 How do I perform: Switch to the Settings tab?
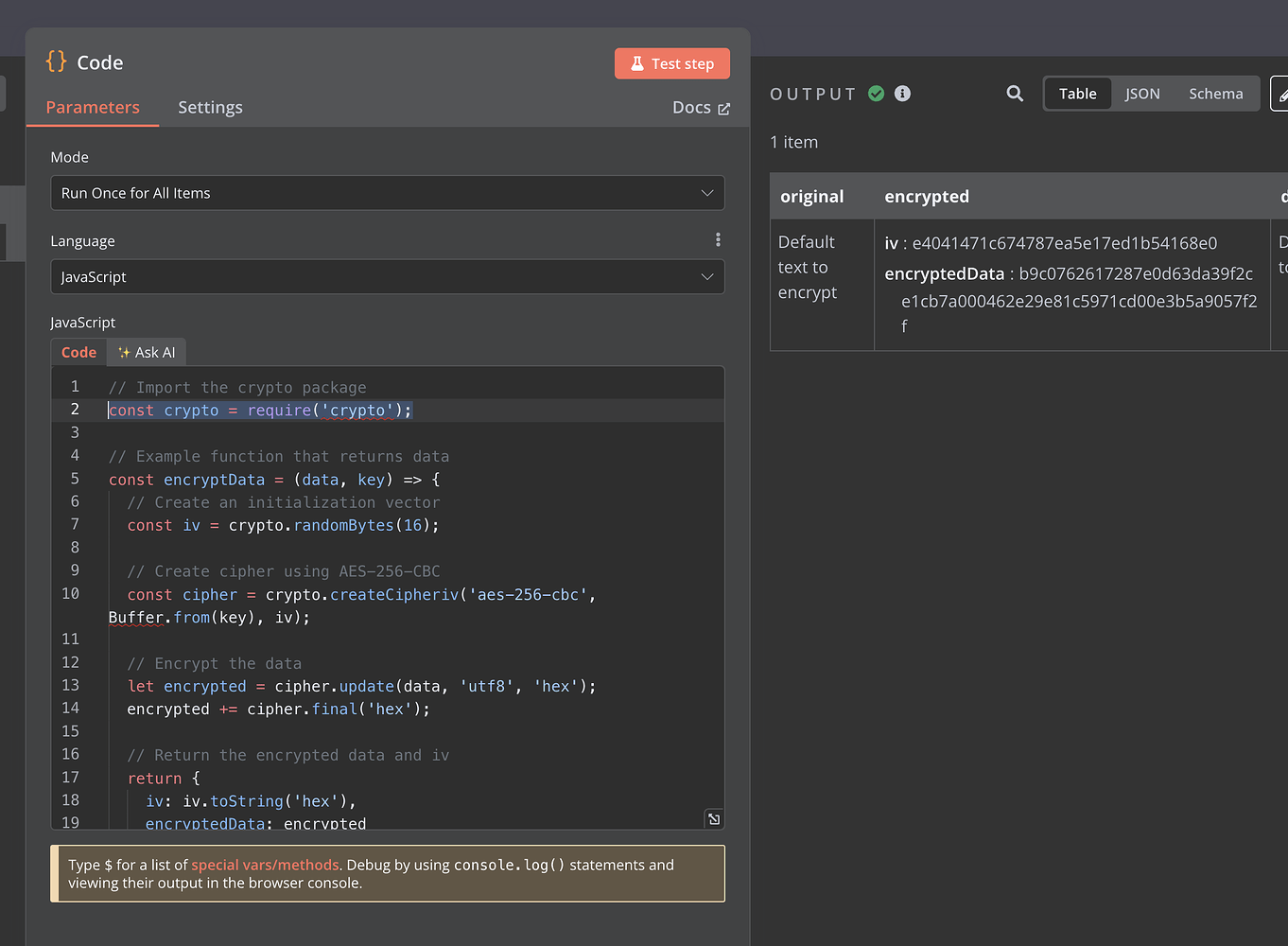click(210, 107)
